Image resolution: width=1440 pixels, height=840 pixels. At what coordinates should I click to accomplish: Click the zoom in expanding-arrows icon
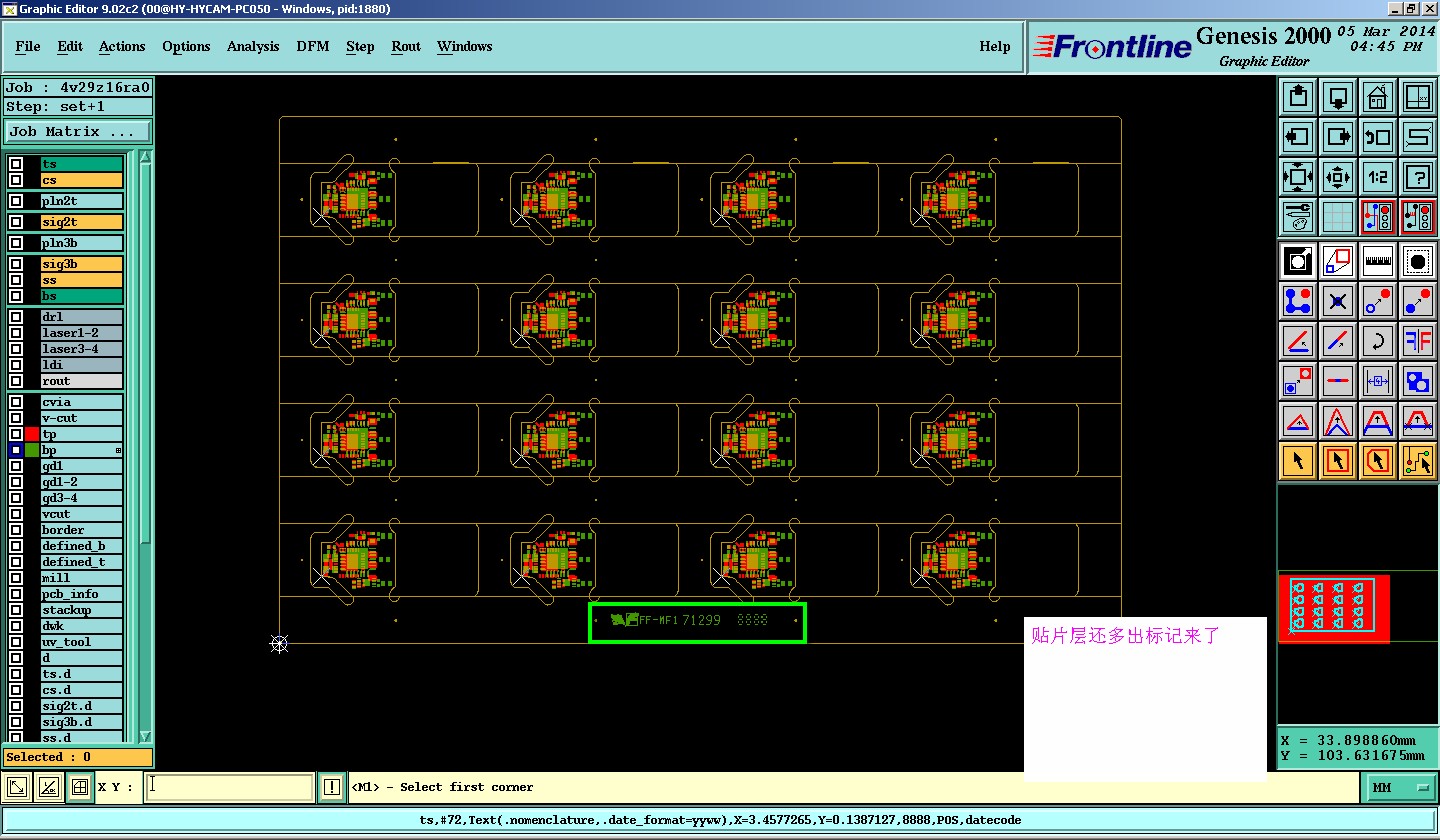click(x=1298, y=177)
